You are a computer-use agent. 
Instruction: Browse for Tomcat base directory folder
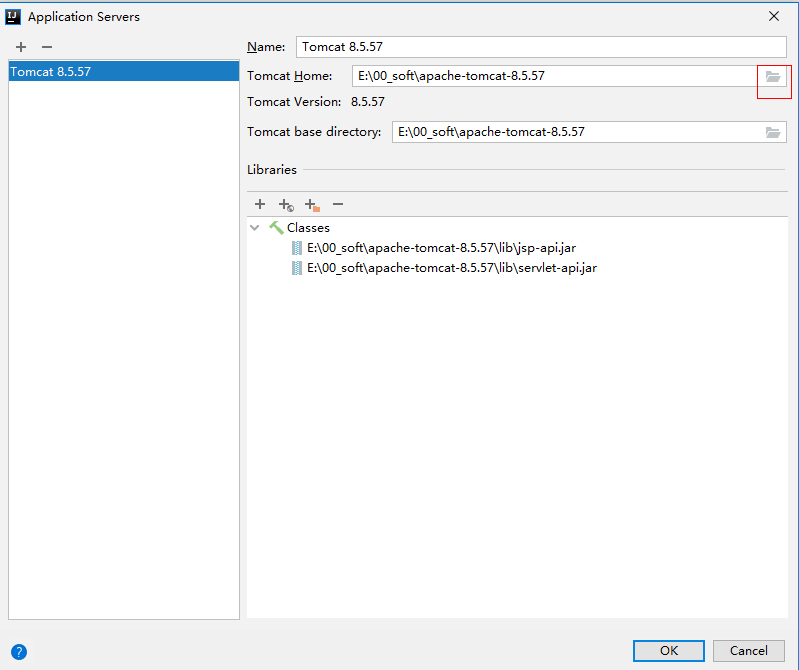[x=773, y=132]
